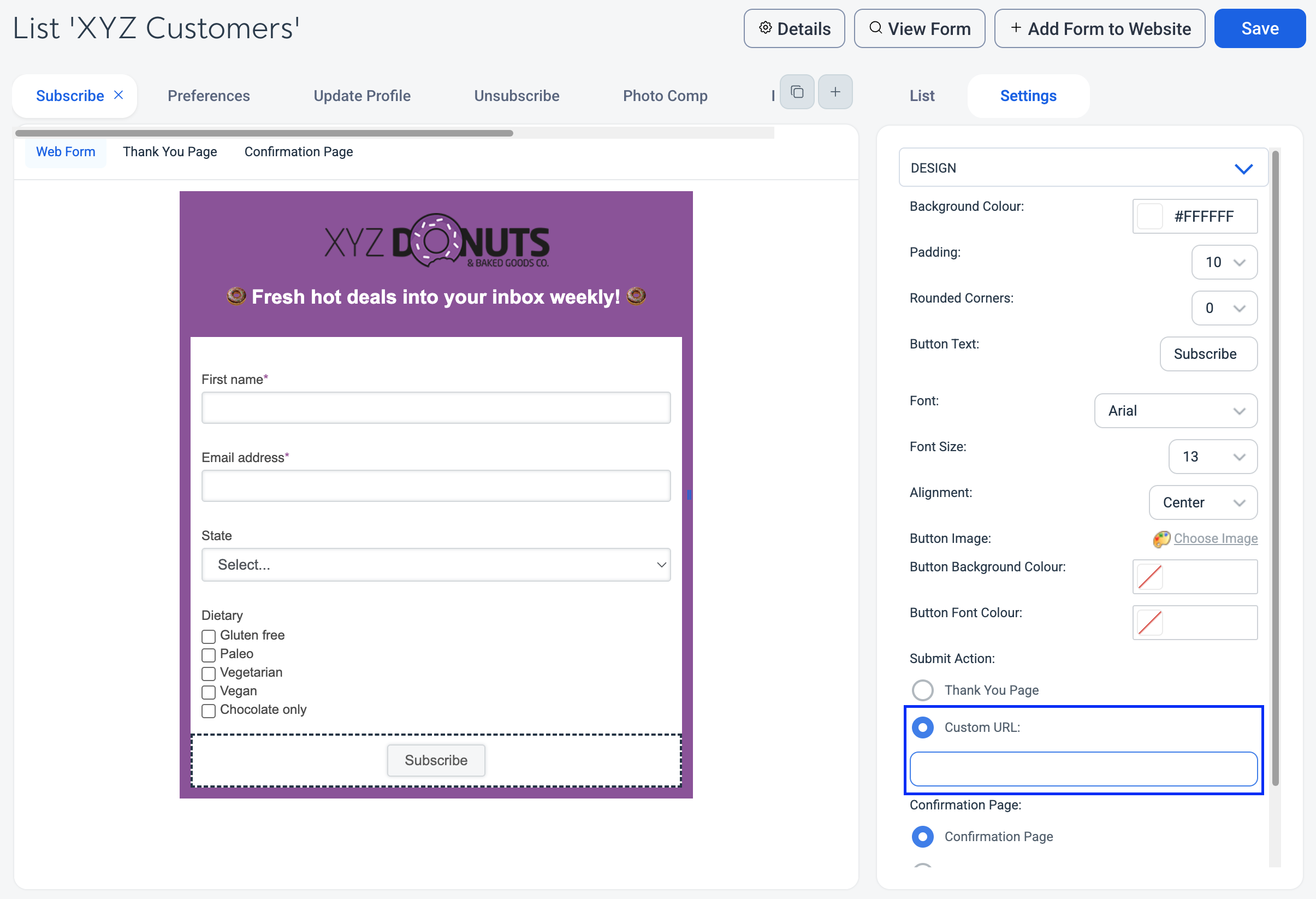Pick a Button Background Colour swatch
The image size is (1316, 899).
pyautogui.click(x=1149, y=577)
